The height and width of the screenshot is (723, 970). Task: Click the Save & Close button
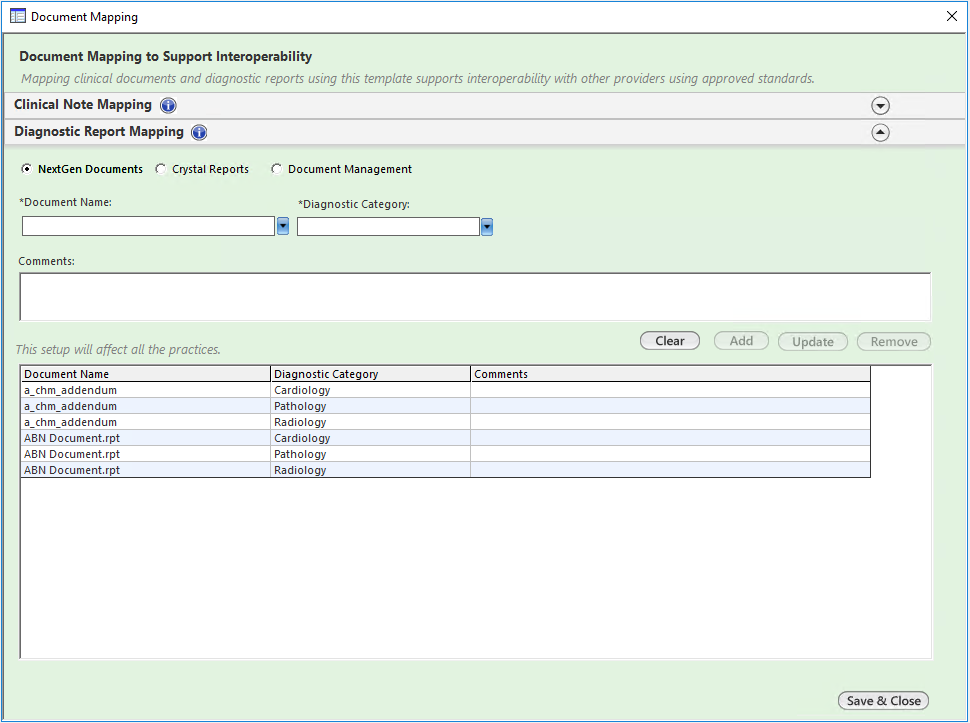pyautogui.click(x=883, y=701)
